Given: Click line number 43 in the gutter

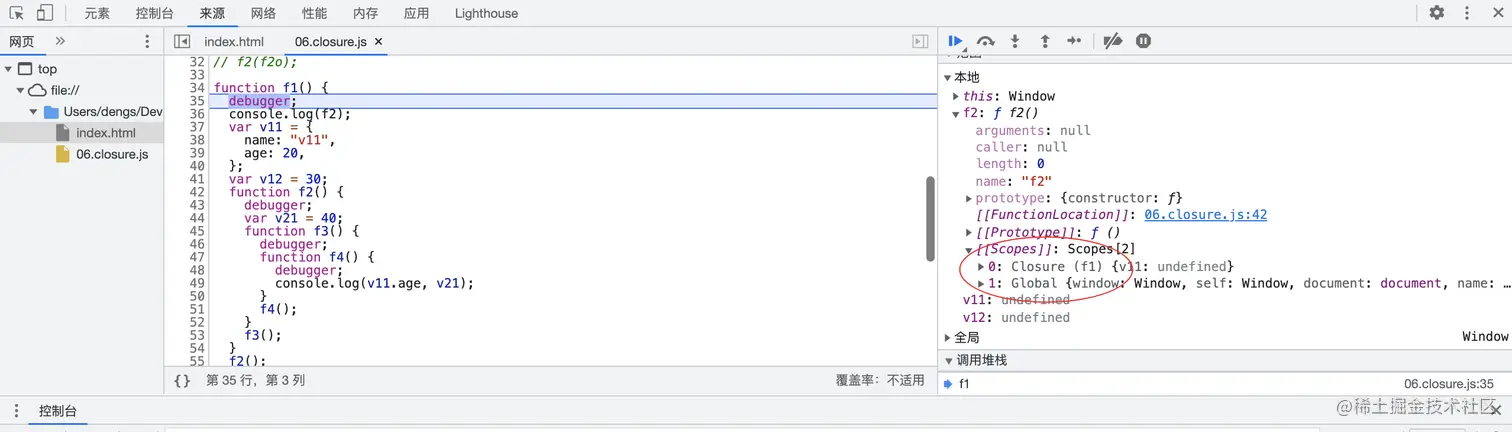Looking at the screenshot, I should [x=196, y=205].
